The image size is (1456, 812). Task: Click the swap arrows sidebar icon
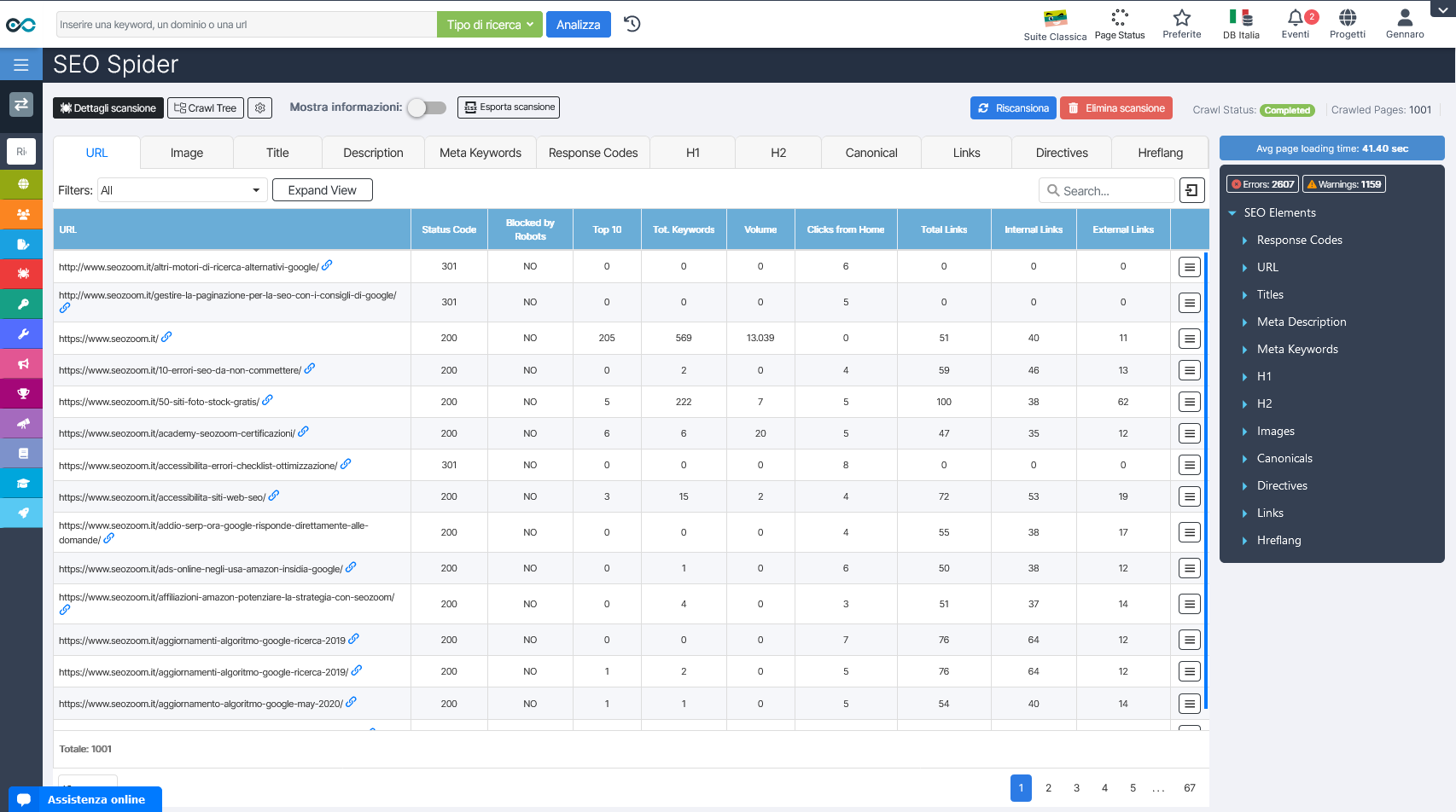[x=21, y=104]
